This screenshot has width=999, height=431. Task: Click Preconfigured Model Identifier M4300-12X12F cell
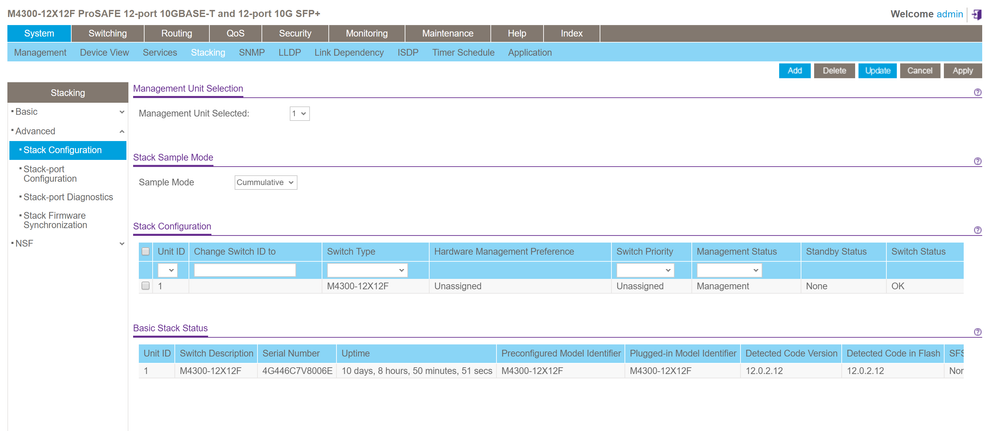coord(561,370)
